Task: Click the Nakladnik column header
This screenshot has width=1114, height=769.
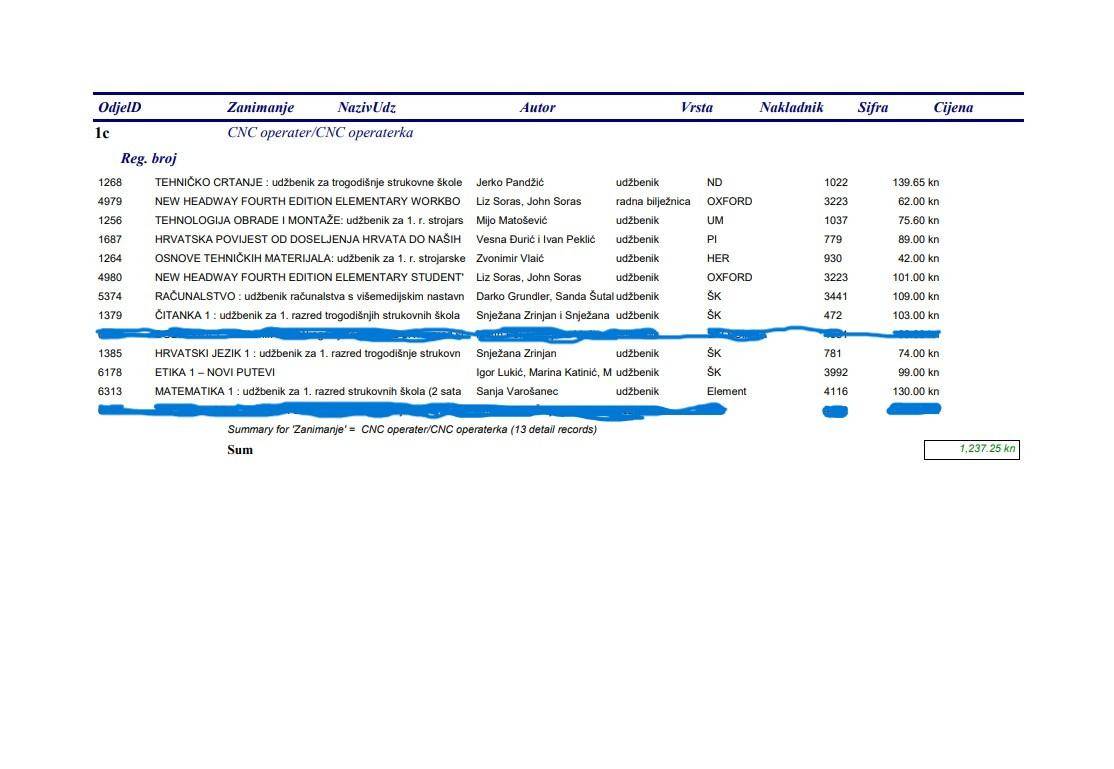Action: (791, 107)
